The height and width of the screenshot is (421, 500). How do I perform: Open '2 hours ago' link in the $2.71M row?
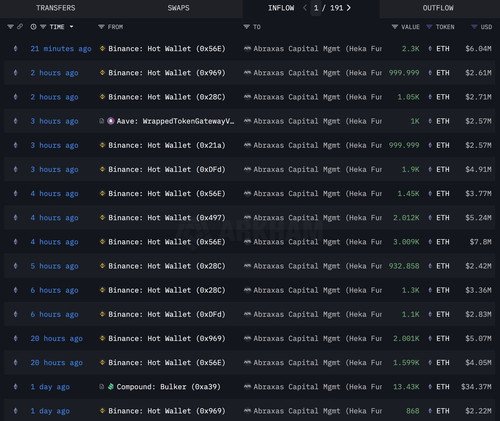click(x=54, y=97)
